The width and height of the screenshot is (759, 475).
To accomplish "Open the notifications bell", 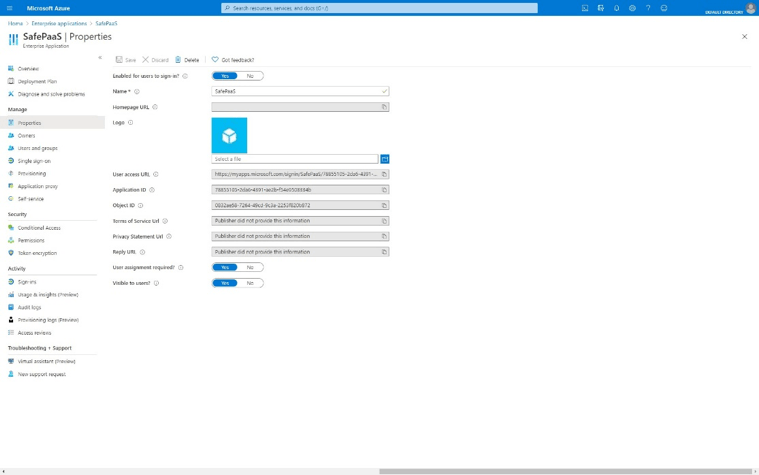I will [x=616, y=8].
